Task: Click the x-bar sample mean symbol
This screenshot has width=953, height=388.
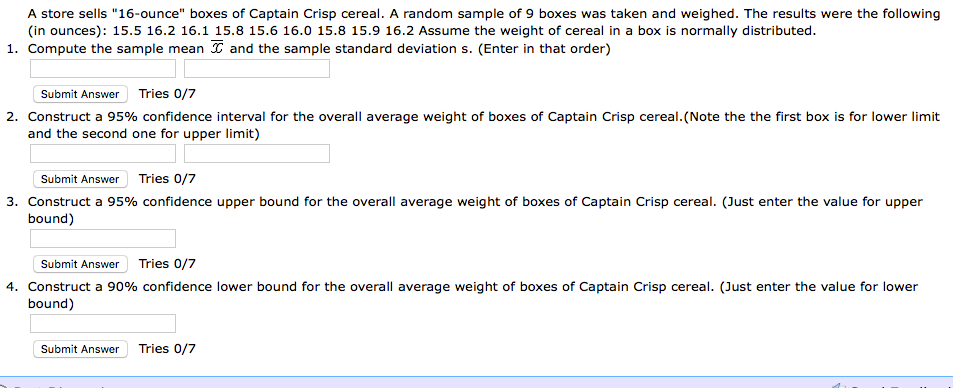Action: 216,48
